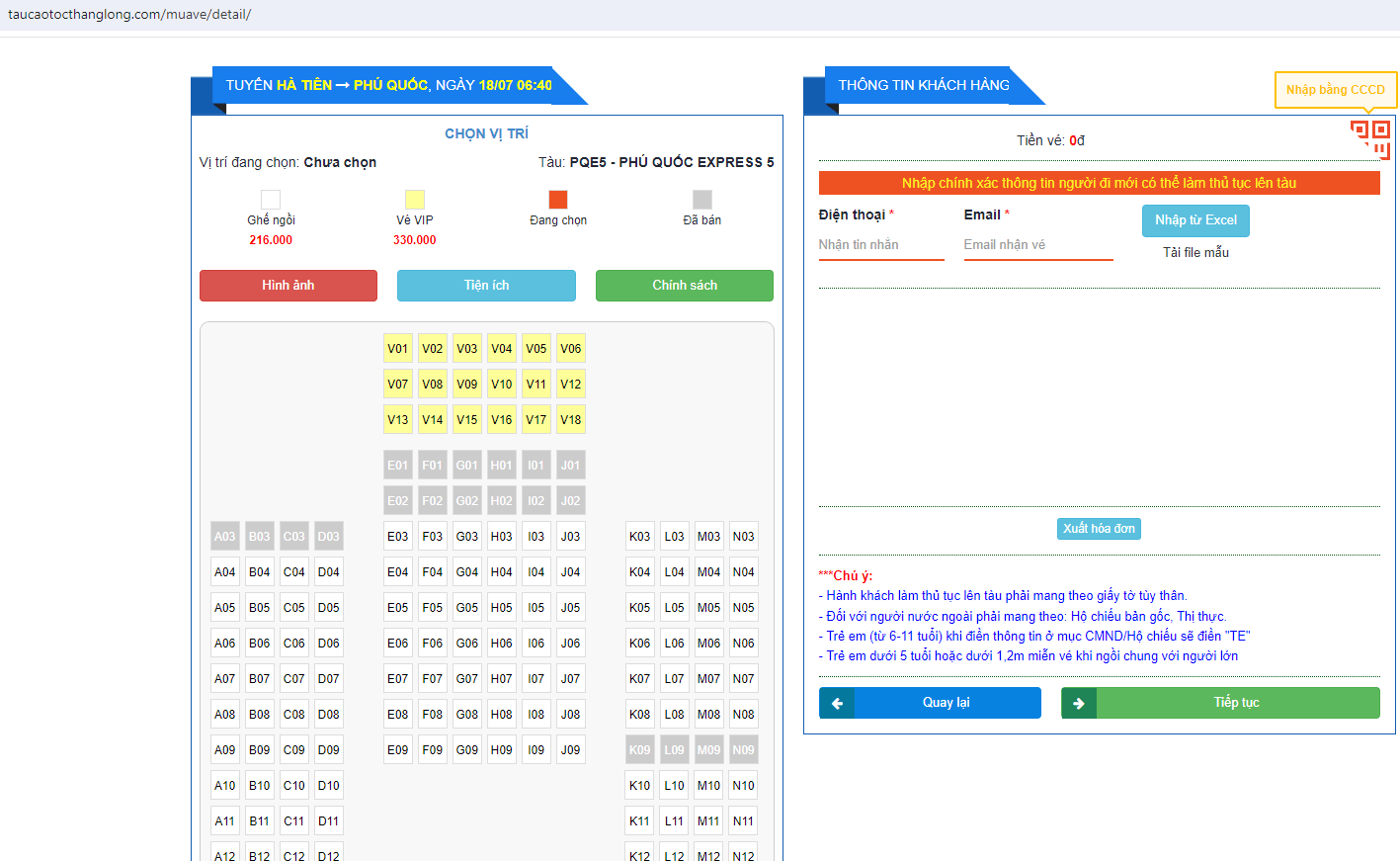Select seat C06
The height and width of the screenshot is (861, 1400).
(294, 644)
